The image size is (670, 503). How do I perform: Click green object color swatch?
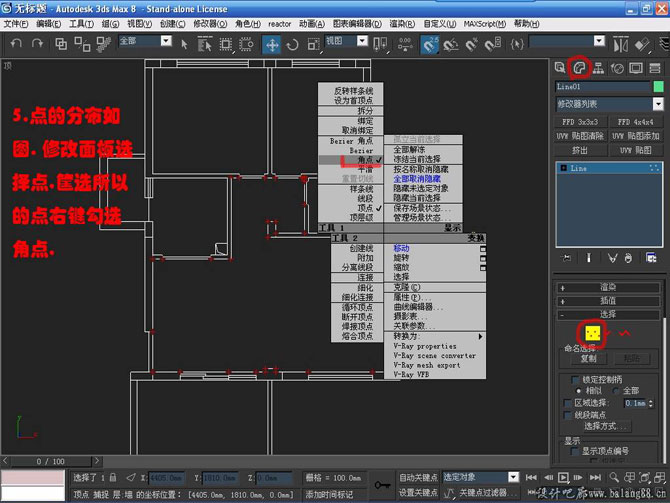pos(658,87)
